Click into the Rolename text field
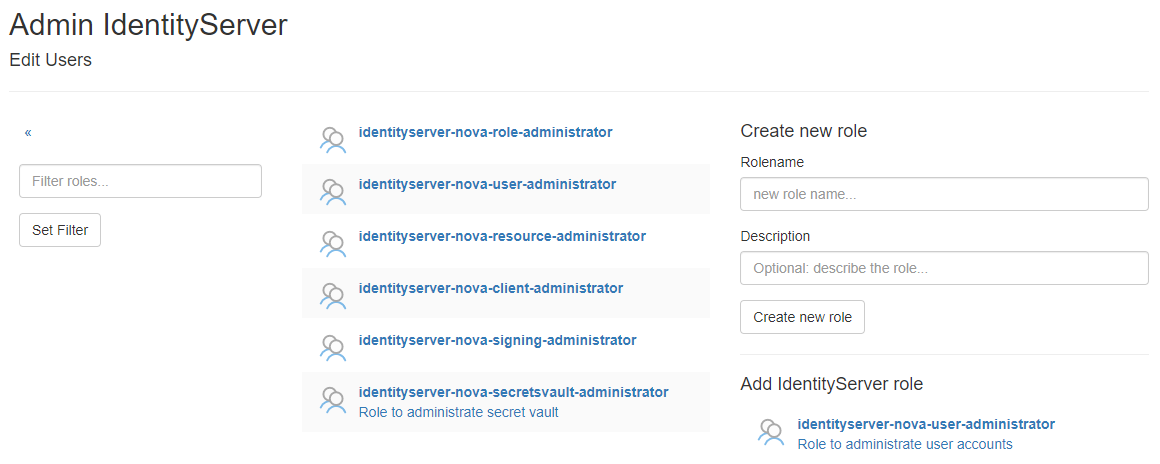The height and width of the screenshot is (464, 1160). click(943, 194)
